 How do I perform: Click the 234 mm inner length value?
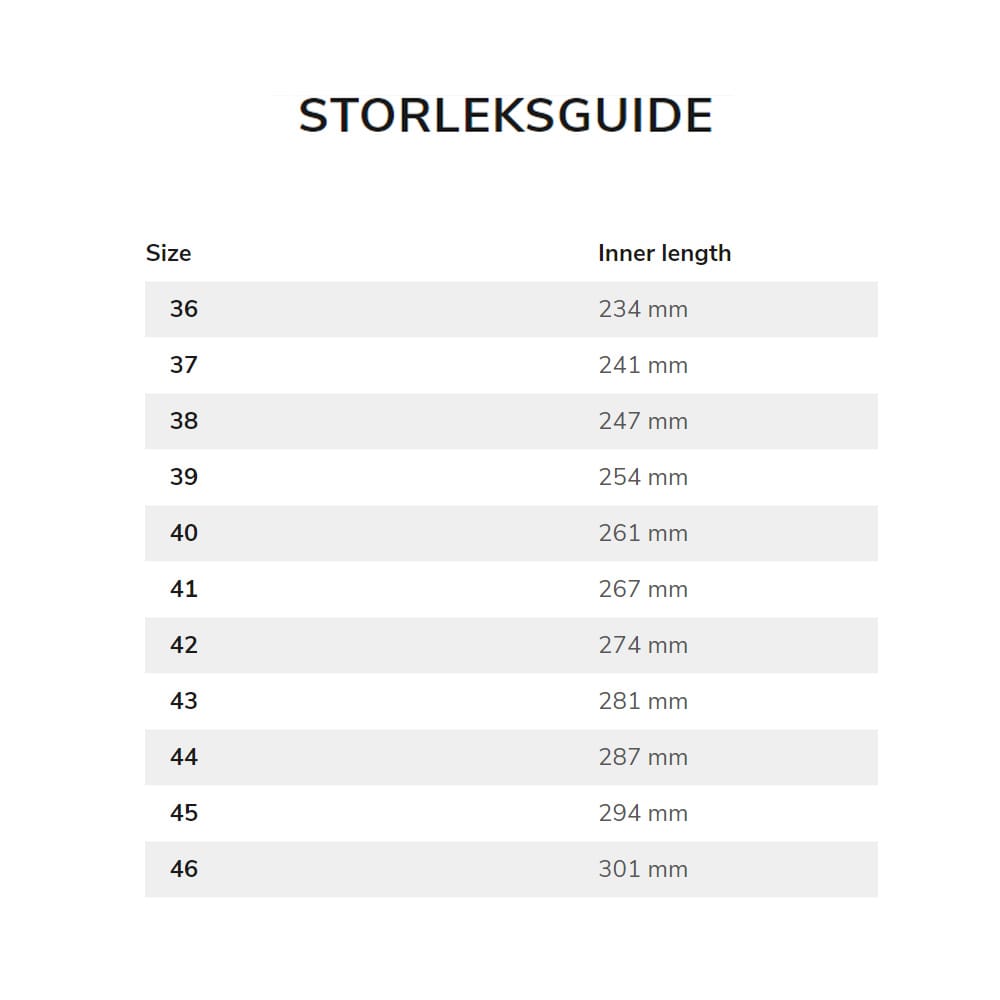[643, 309]
